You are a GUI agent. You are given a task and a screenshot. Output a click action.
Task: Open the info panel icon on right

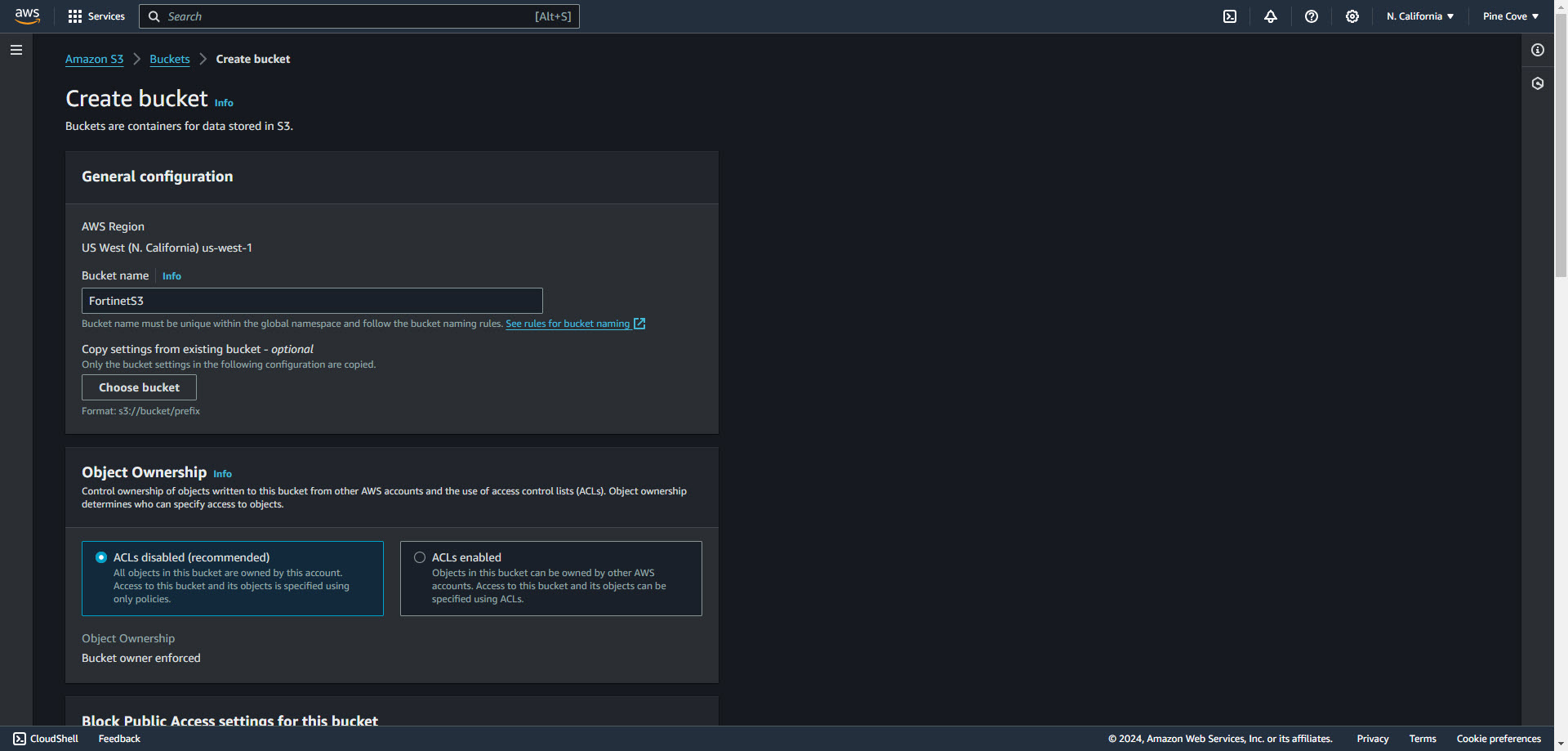(x=1538, y=50)
